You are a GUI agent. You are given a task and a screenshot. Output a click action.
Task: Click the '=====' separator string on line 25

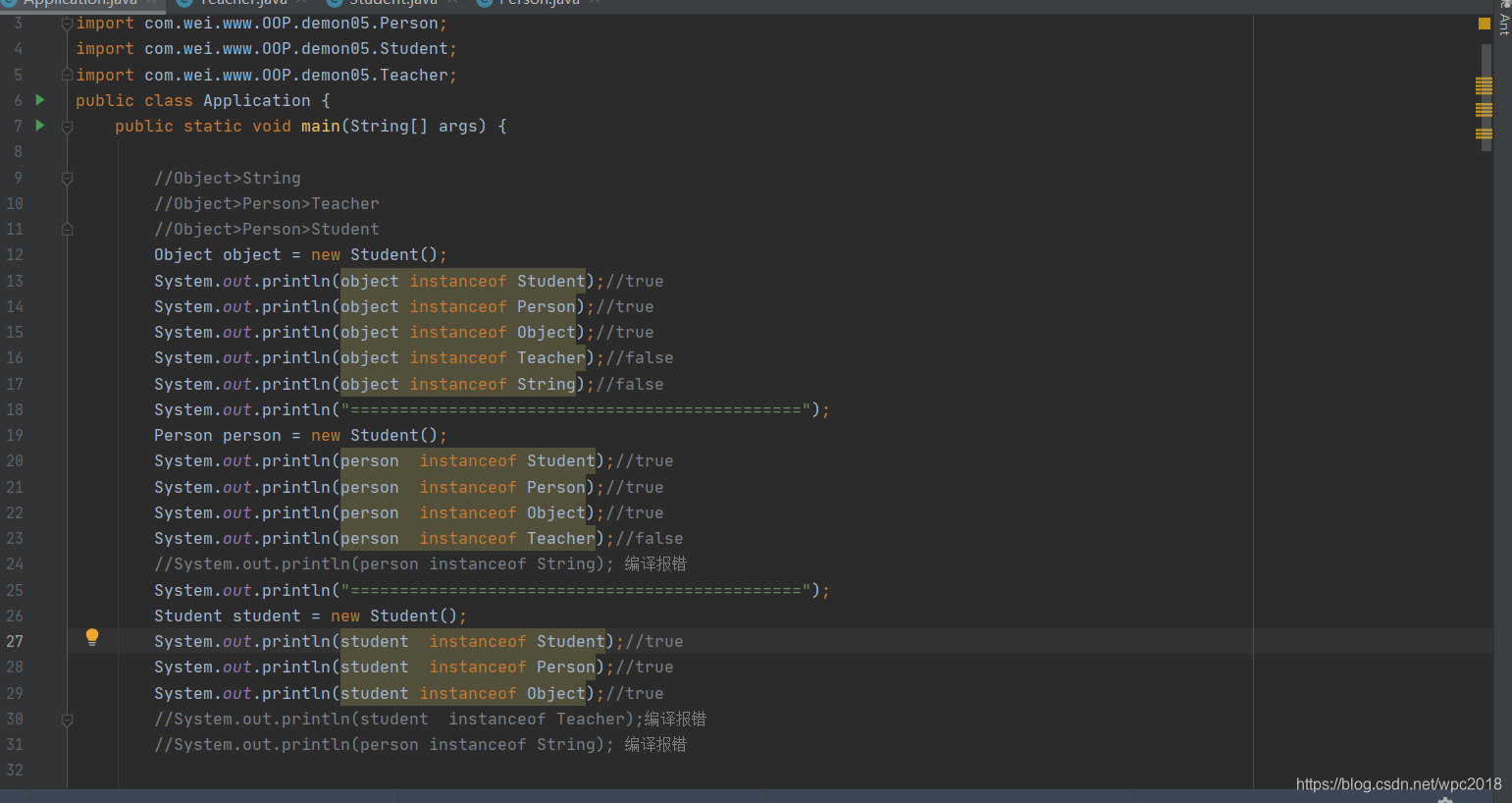[x=576, y=591]
